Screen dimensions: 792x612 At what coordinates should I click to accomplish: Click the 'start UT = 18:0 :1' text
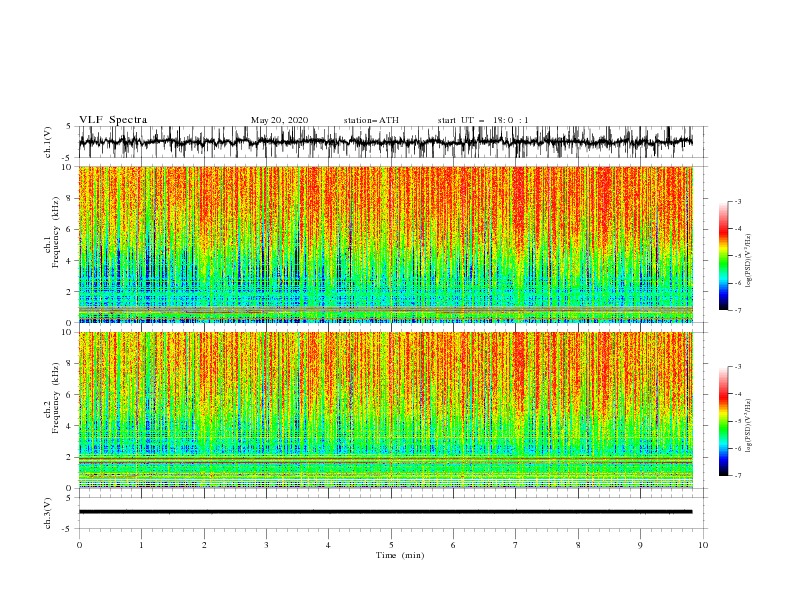tap(483, 120)
